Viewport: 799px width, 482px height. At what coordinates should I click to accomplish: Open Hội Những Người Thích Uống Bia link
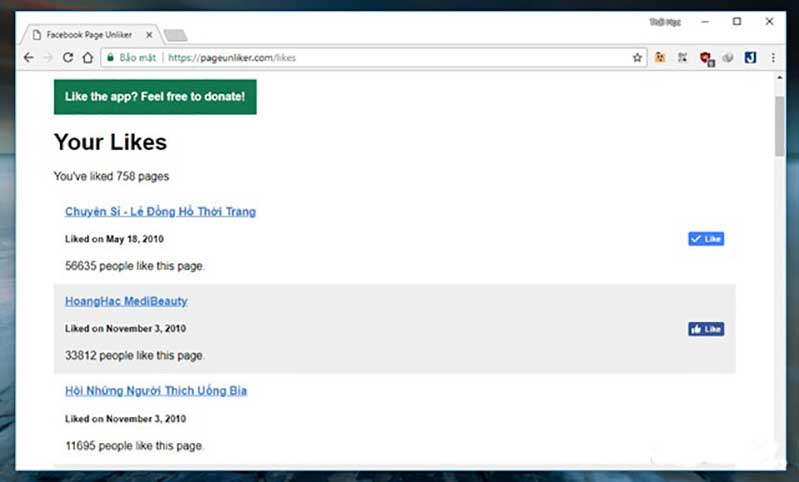[155, 391]
